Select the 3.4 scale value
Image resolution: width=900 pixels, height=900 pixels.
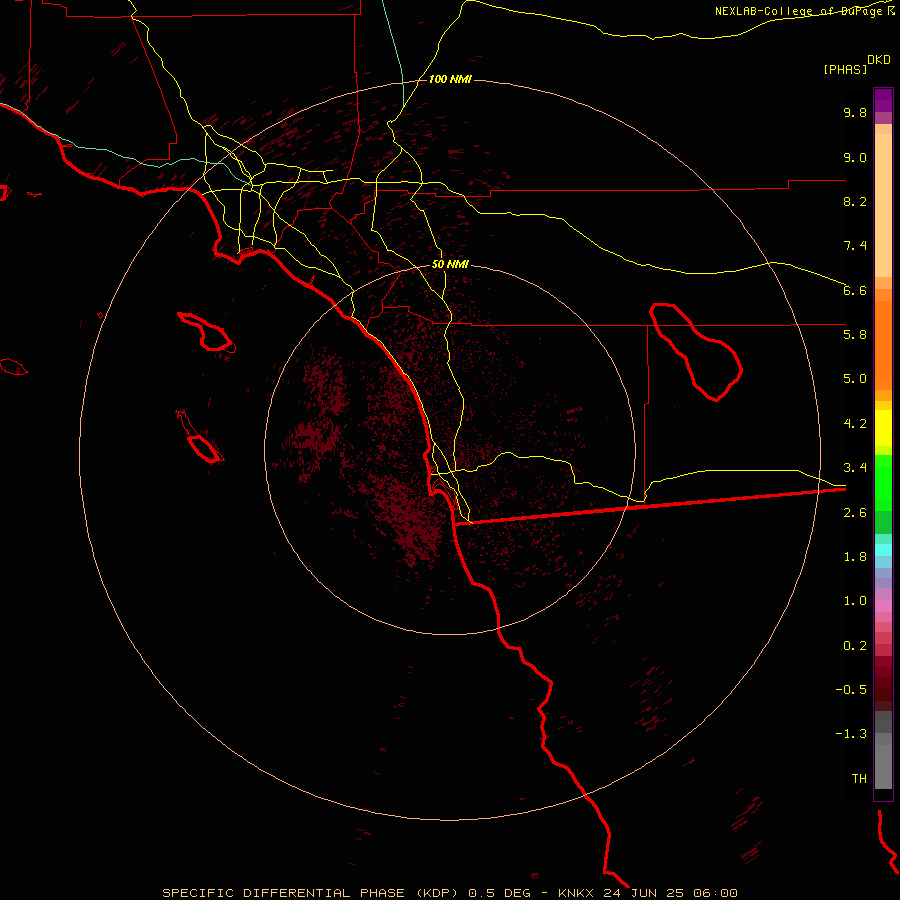(x=855, y=468)
